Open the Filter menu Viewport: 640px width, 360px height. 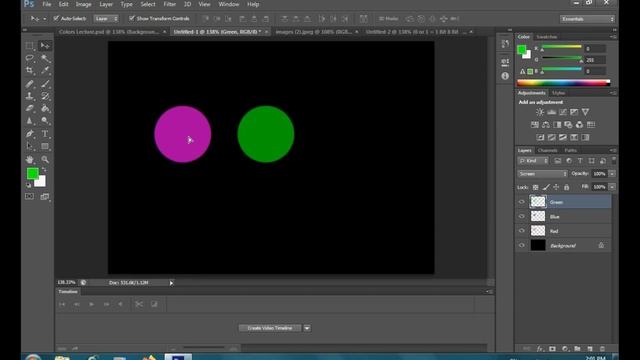tap(169, 4)
